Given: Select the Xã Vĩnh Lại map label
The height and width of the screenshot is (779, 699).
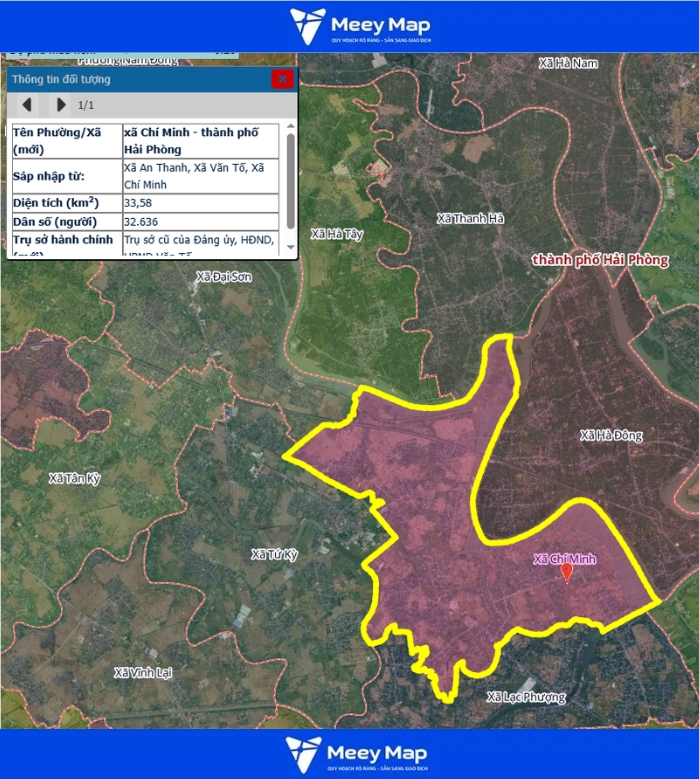Looking at the screenshot, I should pos(143,672).
